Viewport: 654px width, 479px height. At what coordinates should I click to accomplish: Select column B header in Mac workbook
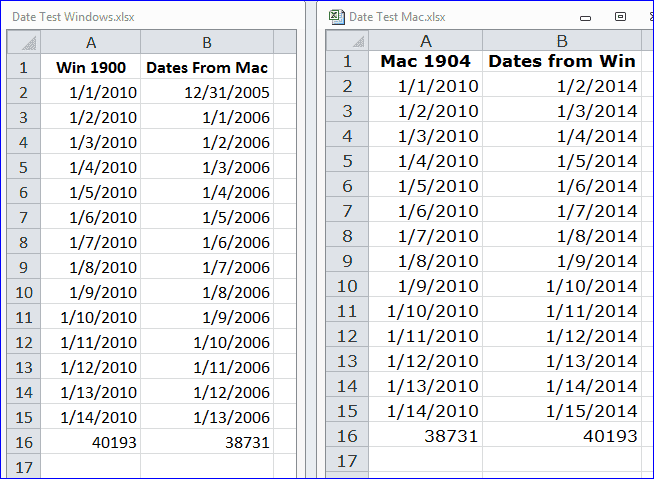[x=562, y=41]
